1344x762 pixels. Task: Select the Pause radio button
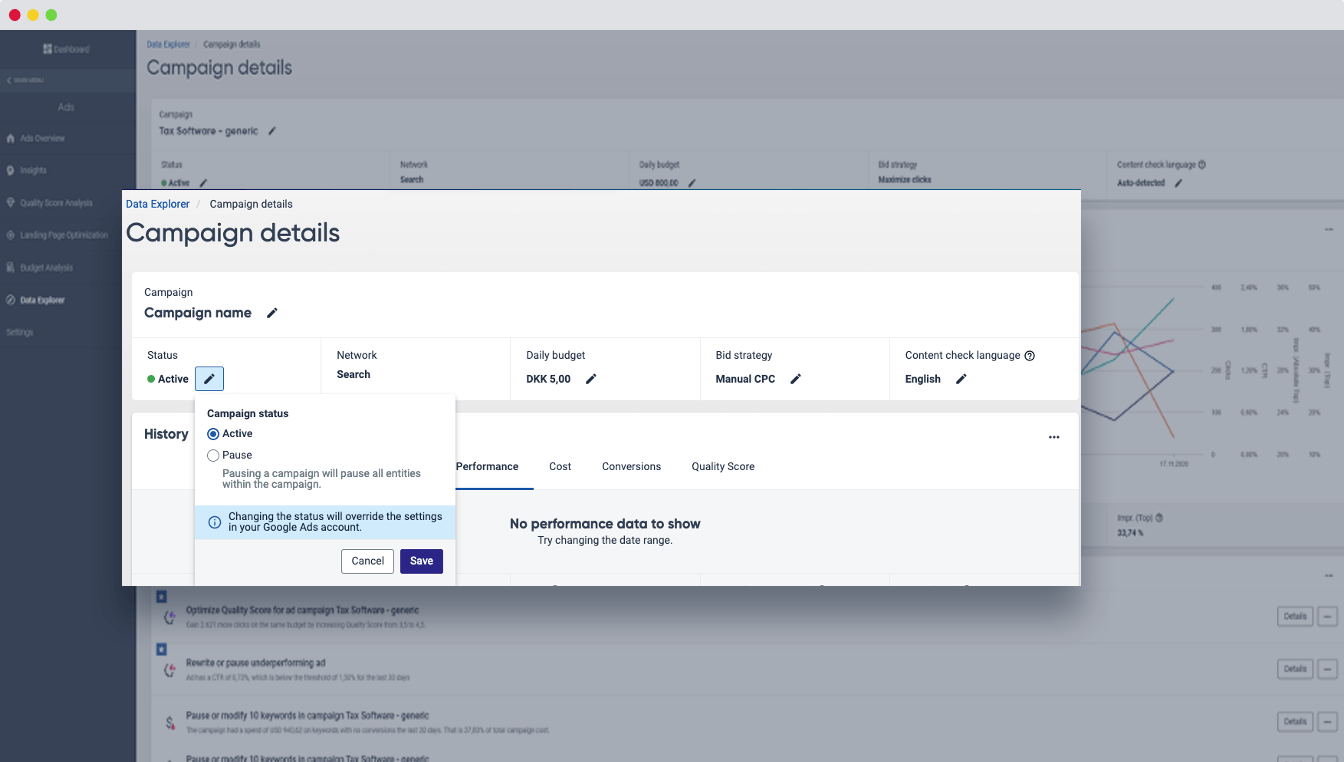tap(213, 455)
